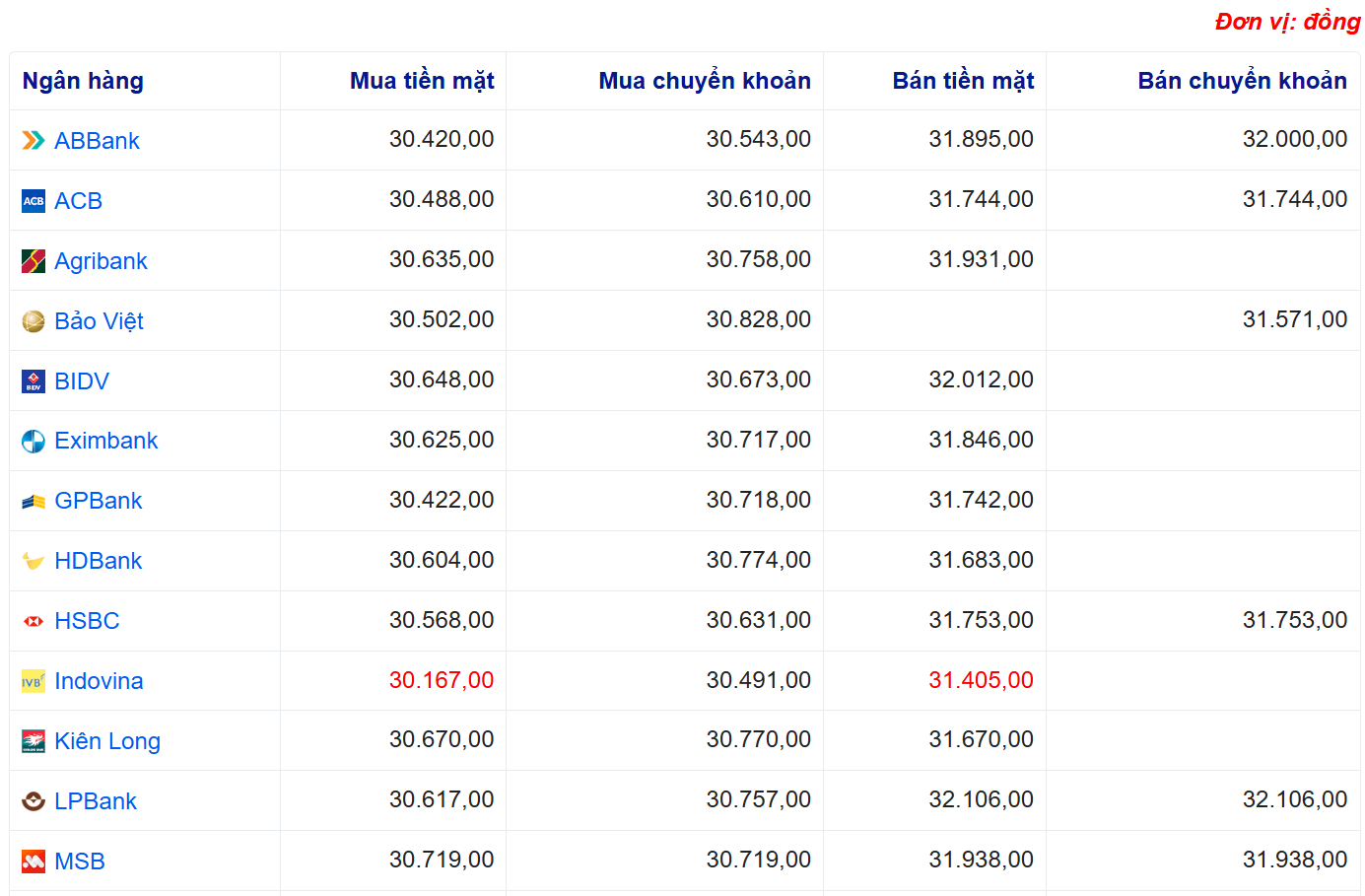Screen dimensions: 1365x896
Task: Click the LPBank logo icon
Action: [34, 801]
